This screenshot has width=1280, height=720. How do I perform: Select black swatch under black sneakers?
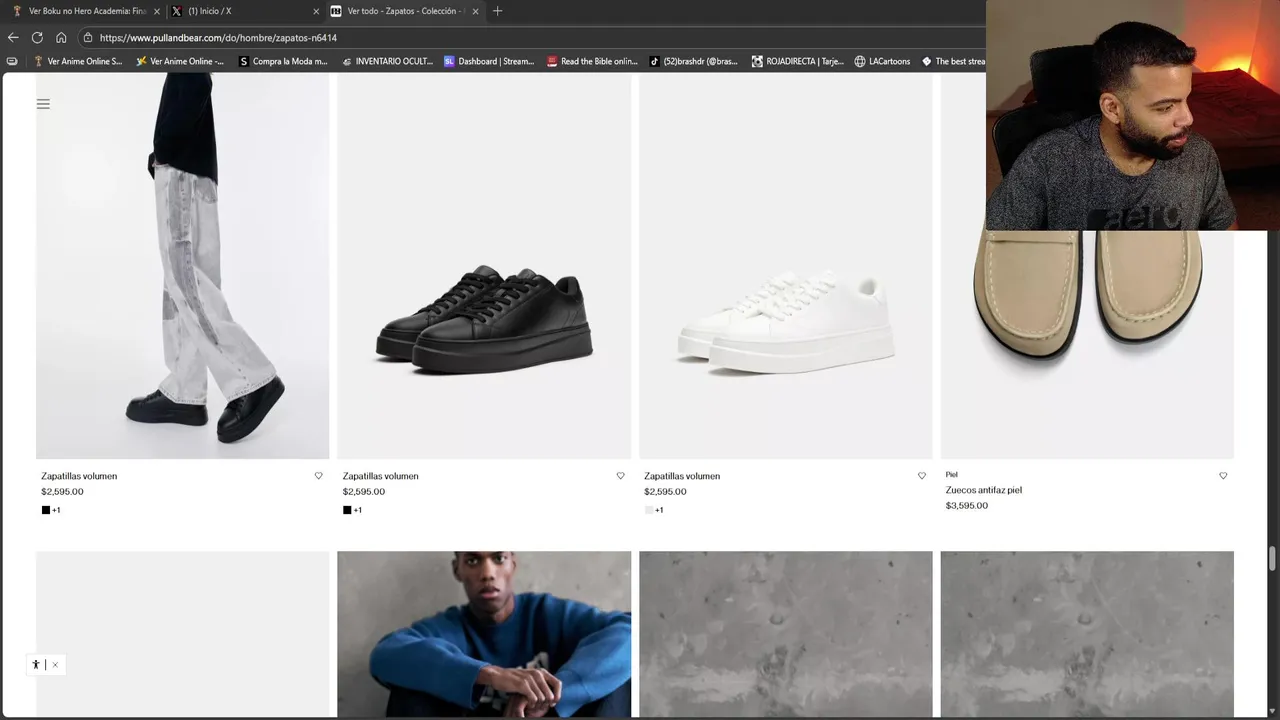pos(347,510)
